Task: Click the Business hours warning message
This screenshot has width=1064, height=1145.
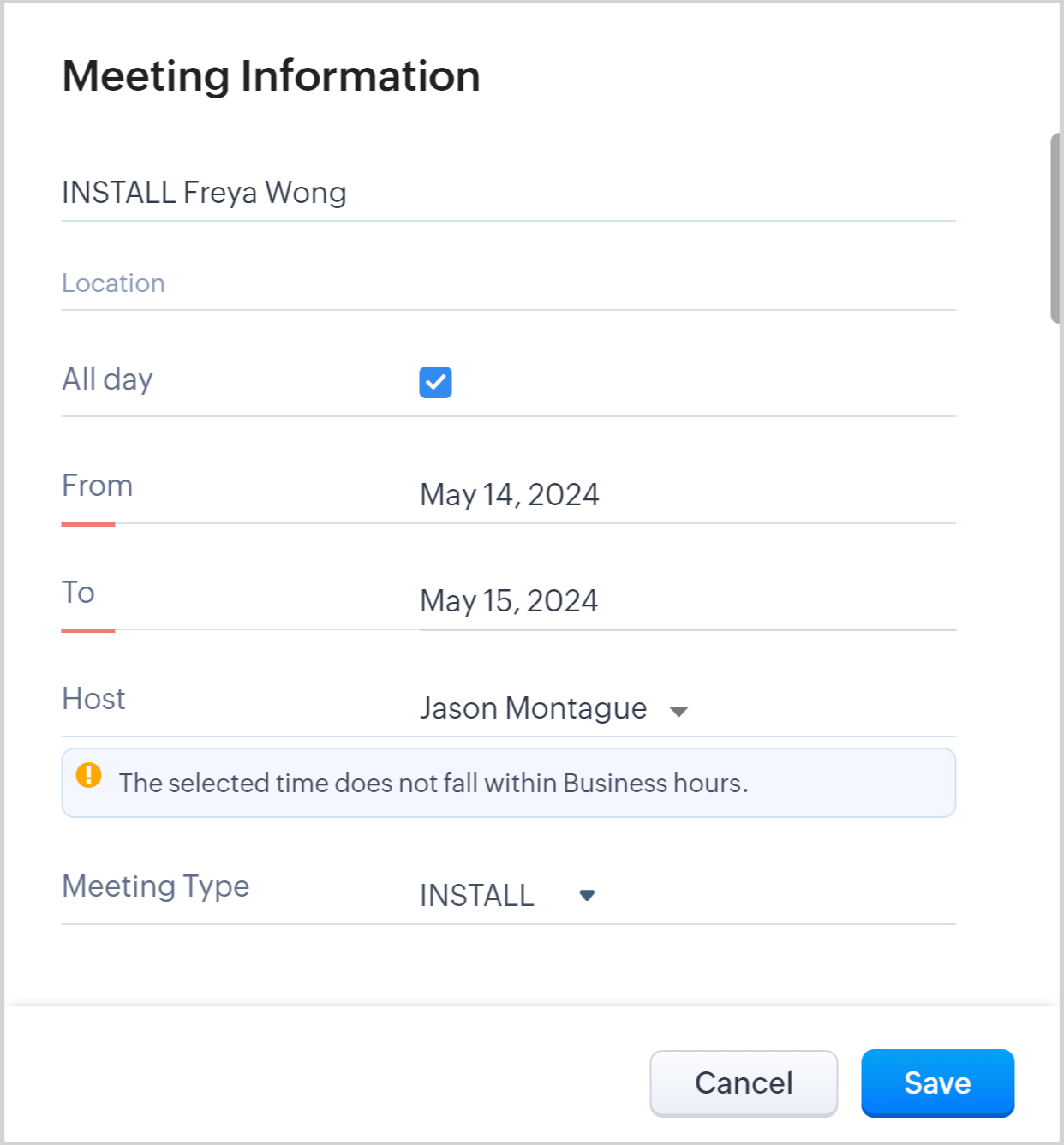Action: click(x=433, y=784)
